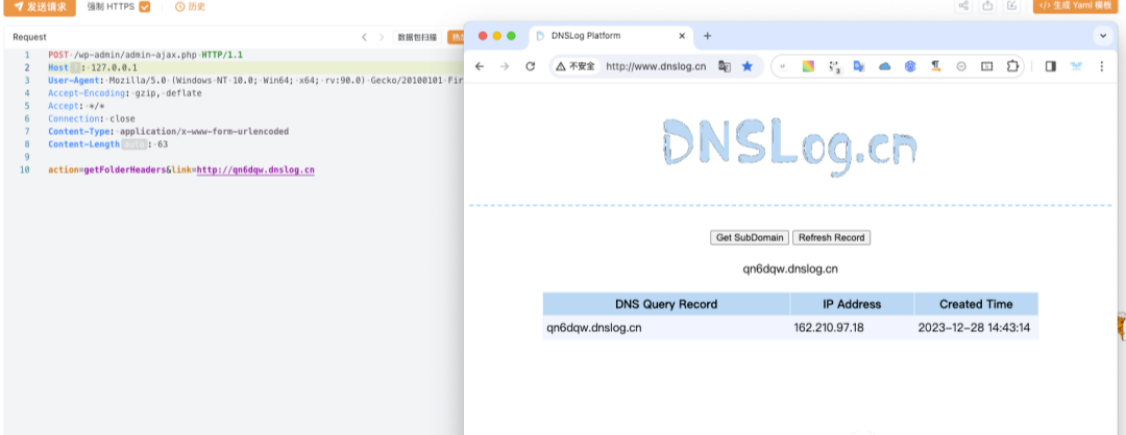Close the DNSLog Platform tab
Viewport: 1126px width, 435px height.
[681, 36]
